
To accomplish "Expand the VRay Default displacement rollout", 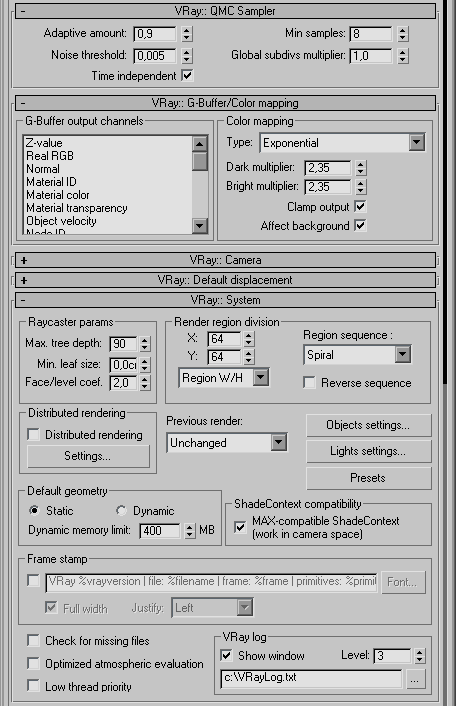I will [225, 280].
